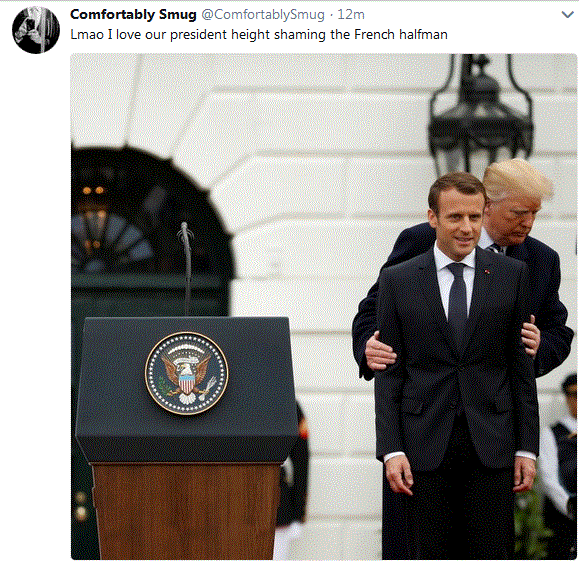This screenshot has width=579, height=562.
Task: Click the front man's dark necktie
Action: click(457, 295)
